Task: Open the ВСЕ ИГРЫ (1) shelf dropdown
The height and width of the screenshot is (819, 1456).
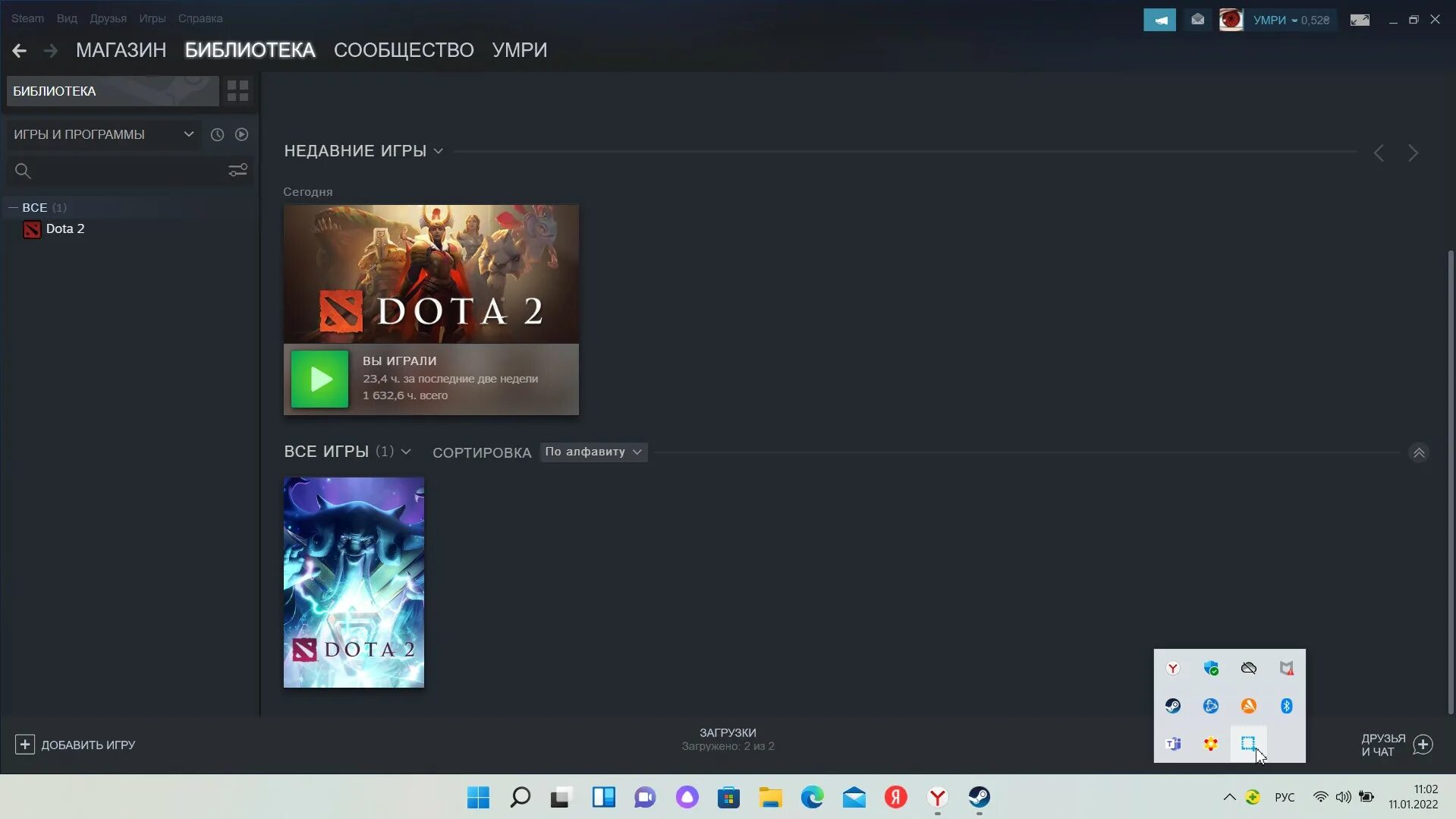Action: point(406,452)
